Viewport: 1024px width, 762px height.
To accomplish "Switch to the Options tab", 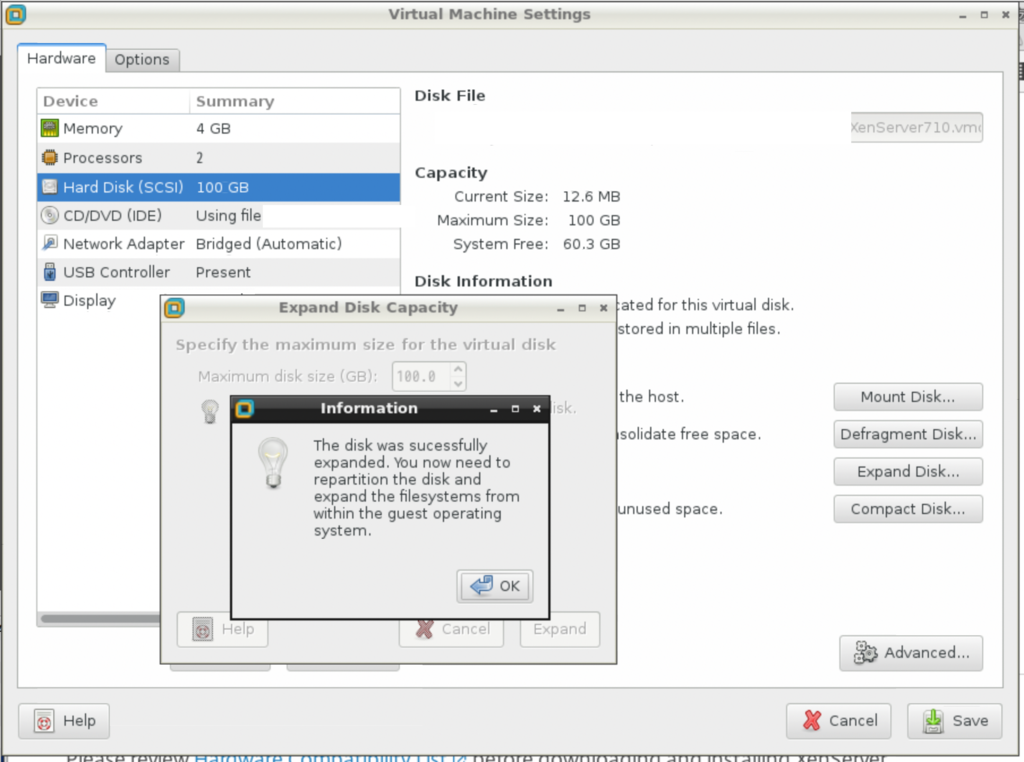I will pyautogui.click(x=142, y=59).
